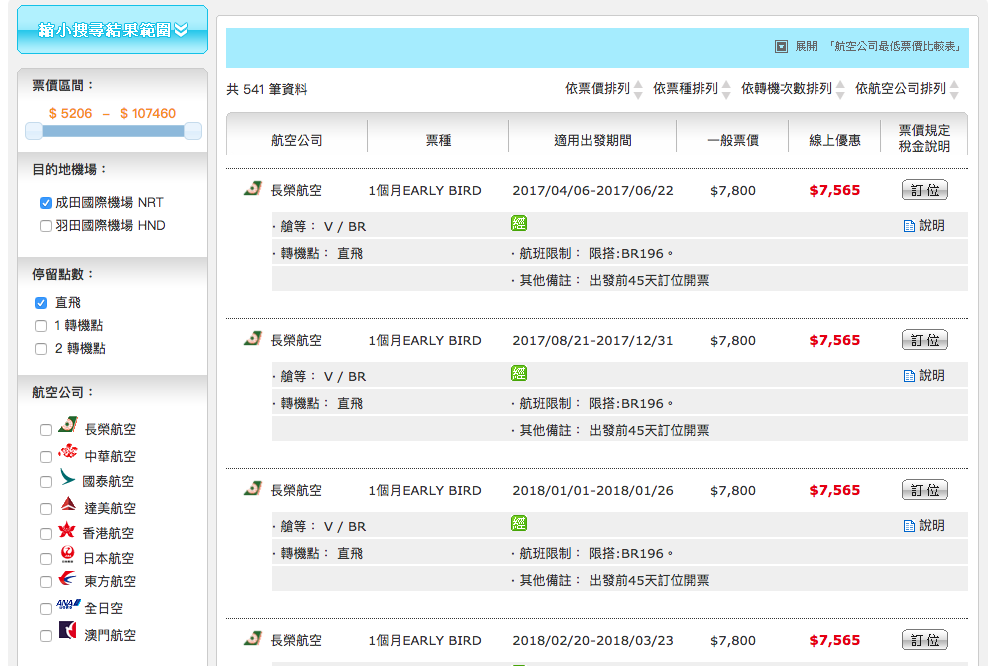Click the EVA Air logo in sidebar filter
This screenshot has height=666, width=1005.
68,426
